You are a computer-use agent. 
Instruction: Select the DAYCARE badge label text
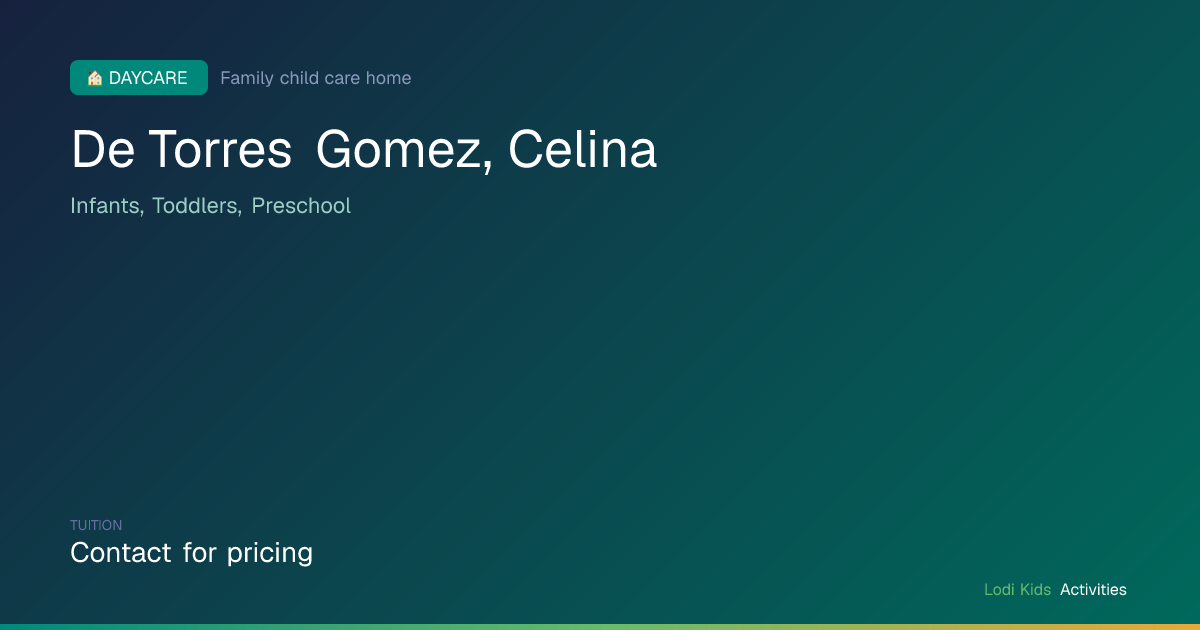click(148, 78)
